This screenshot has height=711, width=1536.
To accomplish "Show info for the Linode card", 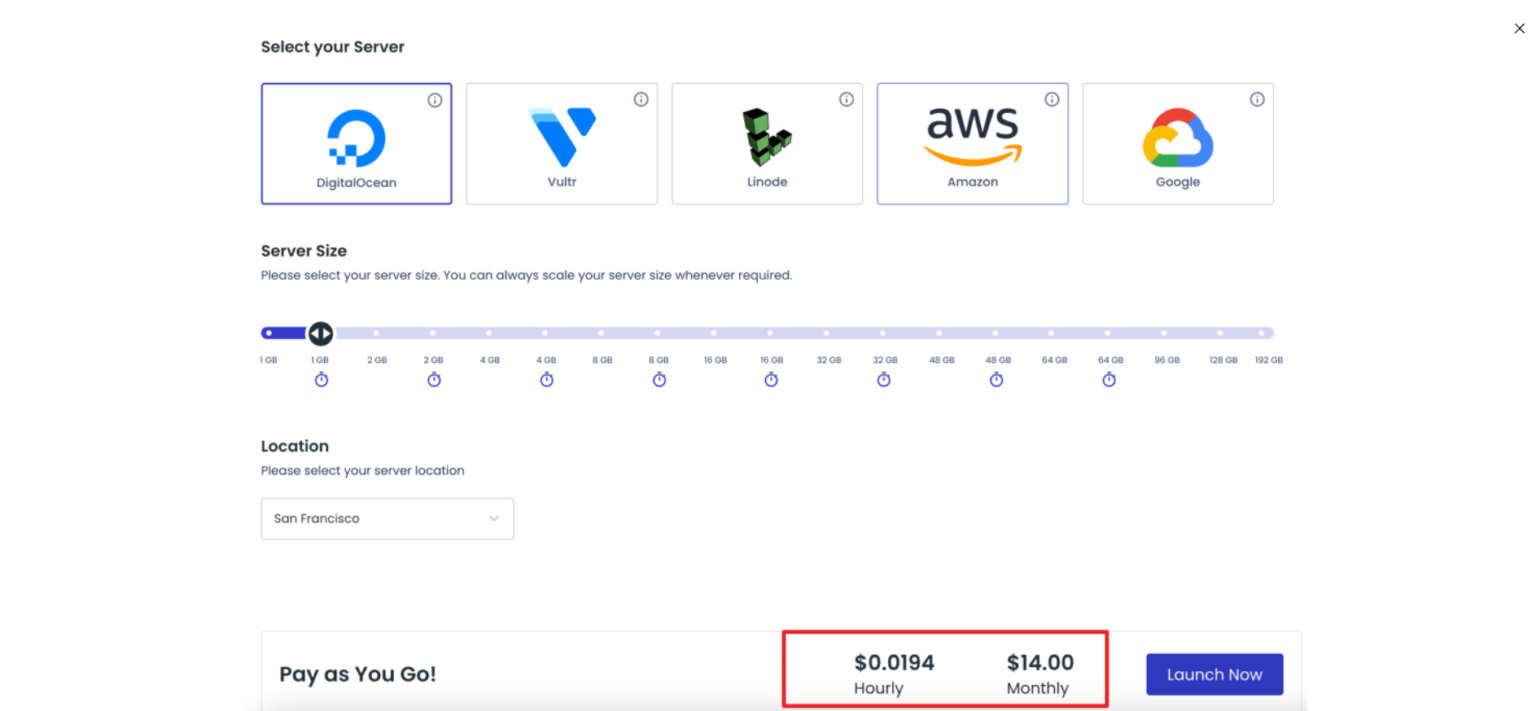I will tap(846, 100).
